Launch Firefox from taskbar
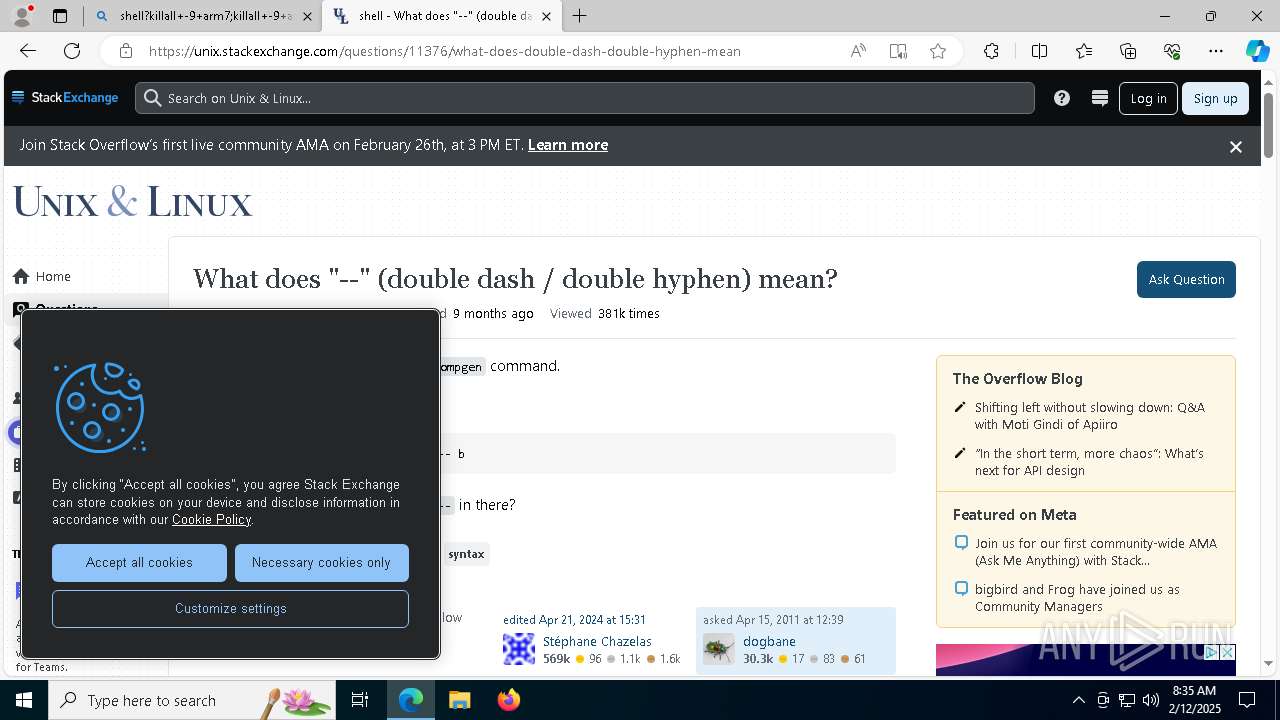 coord(509,700)
